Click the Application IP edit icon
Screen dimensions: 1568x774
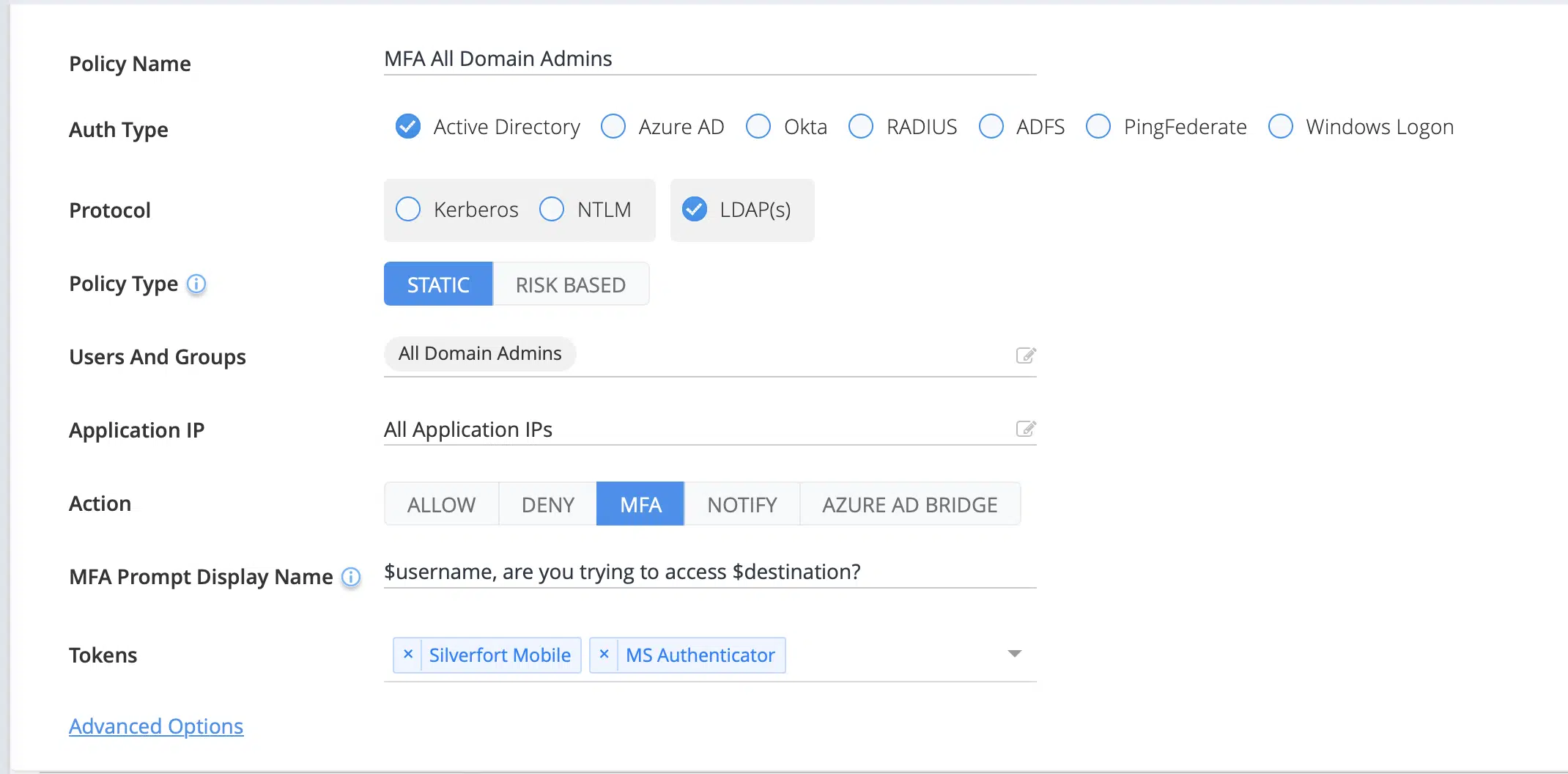point(1025,429)
